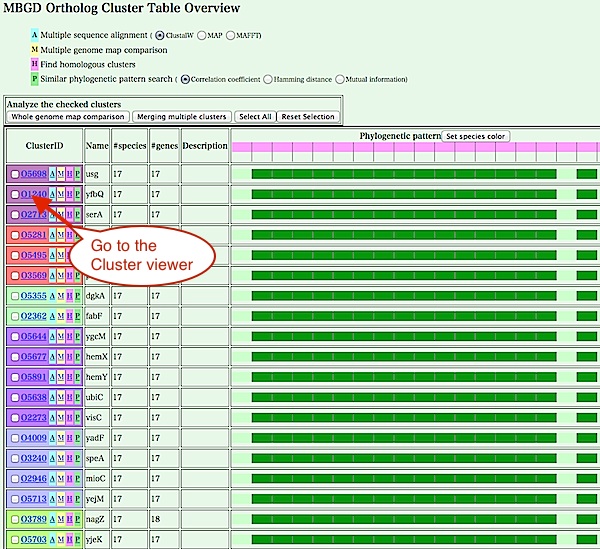Tick the checkbox next to cluster O2946
The image size is (600, 549).
tap(14, 479)
